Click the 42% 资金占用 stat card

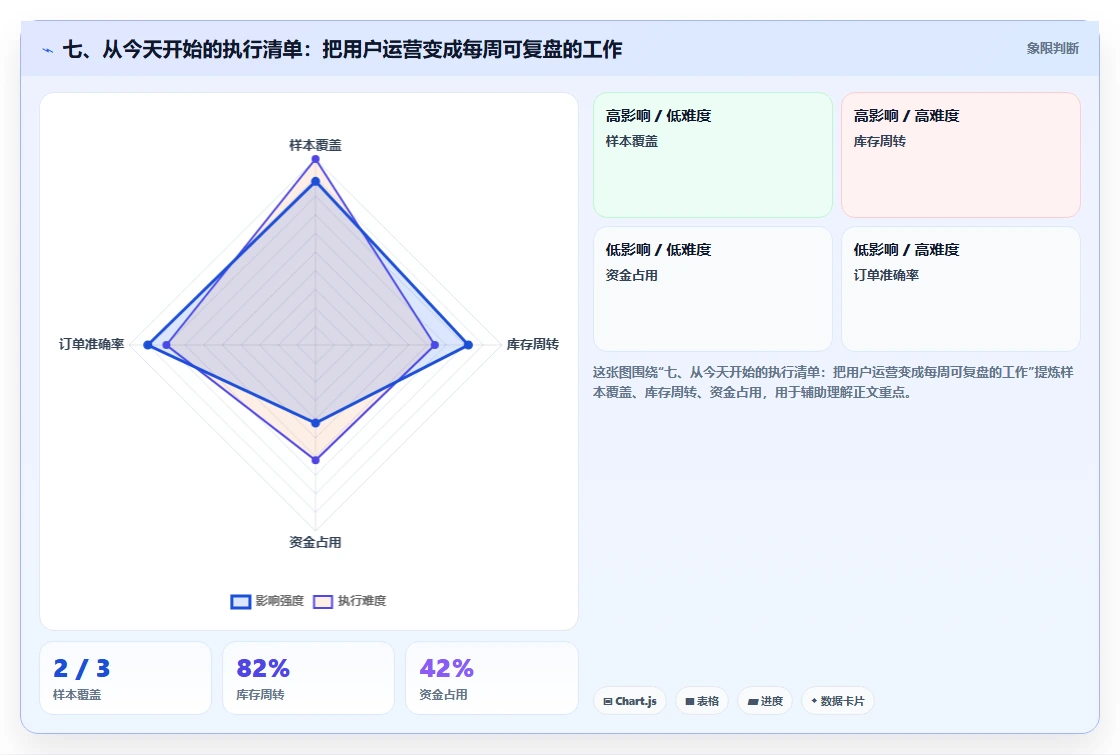coord(491,678)
